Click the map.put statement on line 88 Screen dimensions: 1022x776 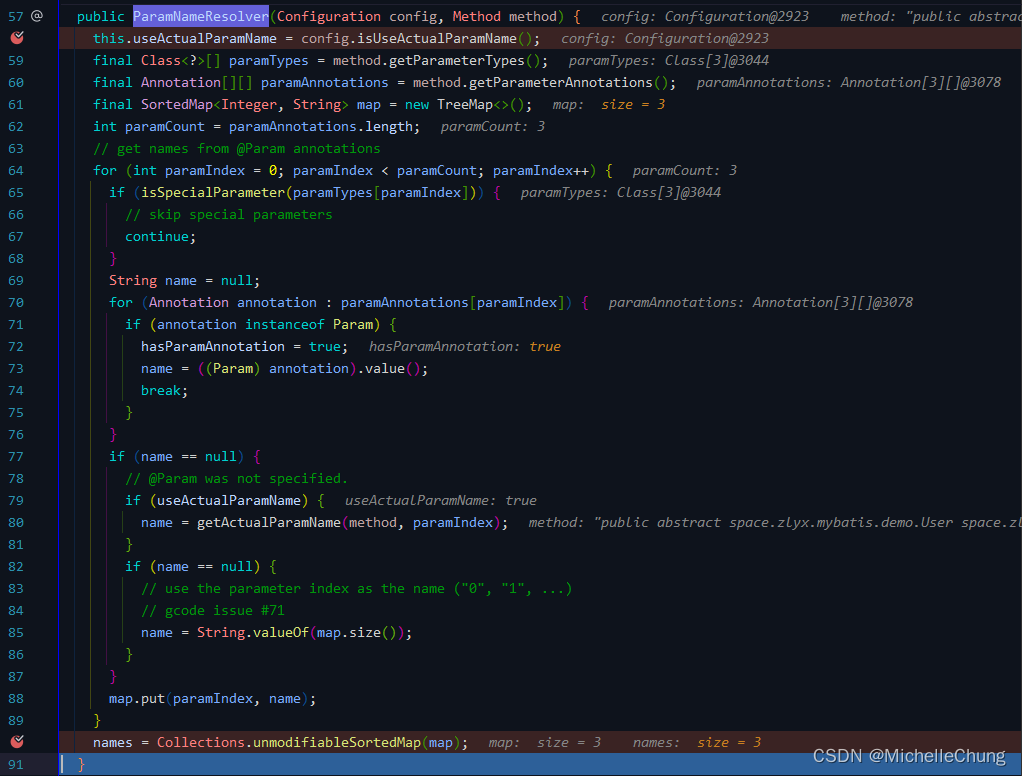[212, 699]
